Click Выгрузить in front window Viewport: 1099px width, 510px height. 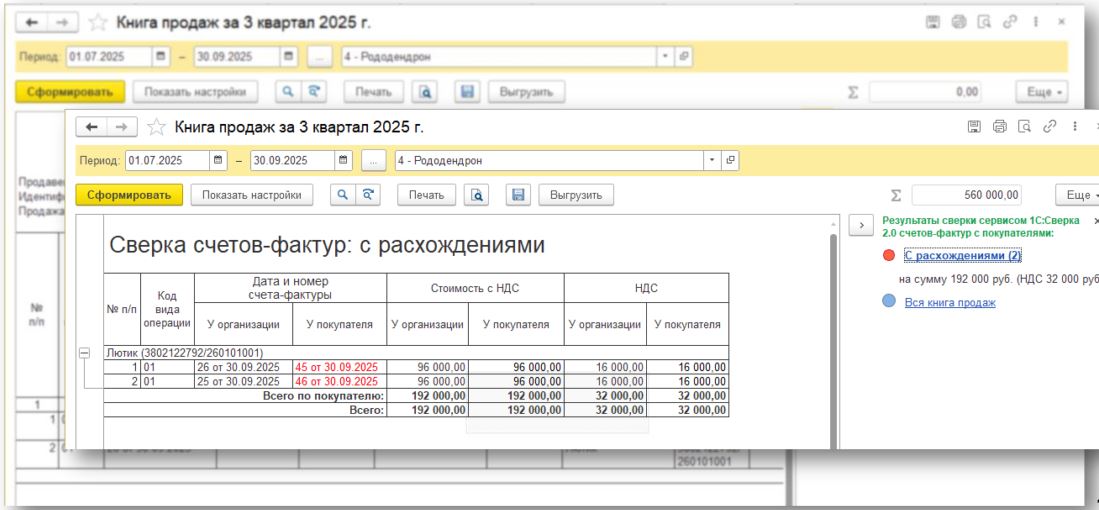(576, 195)
